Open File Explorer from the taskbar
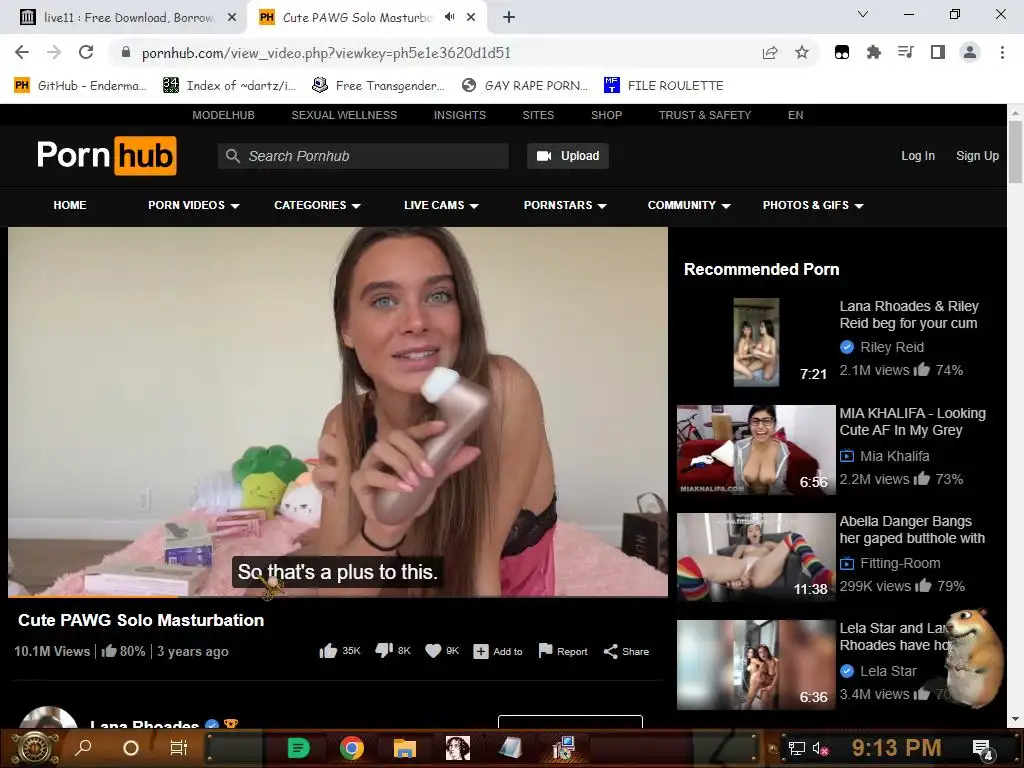The image size is (1024, 768). pyautogui.click(x=404, y=748)
